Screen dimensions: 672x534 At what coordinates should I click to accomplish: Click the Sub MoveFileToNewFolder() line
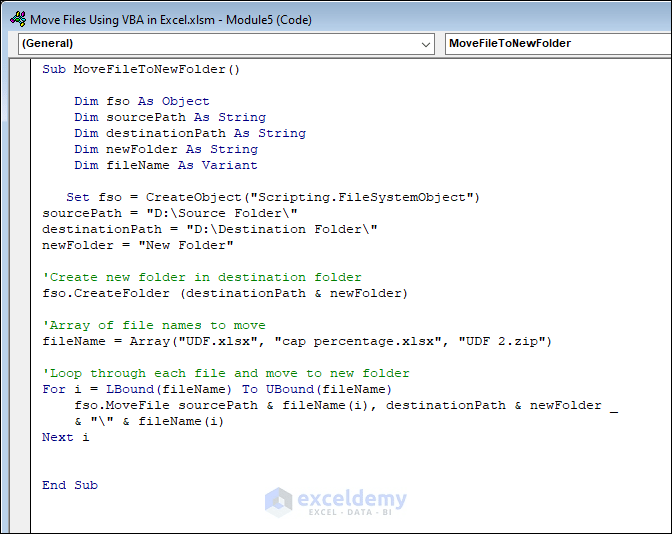(x=141, y=69)
